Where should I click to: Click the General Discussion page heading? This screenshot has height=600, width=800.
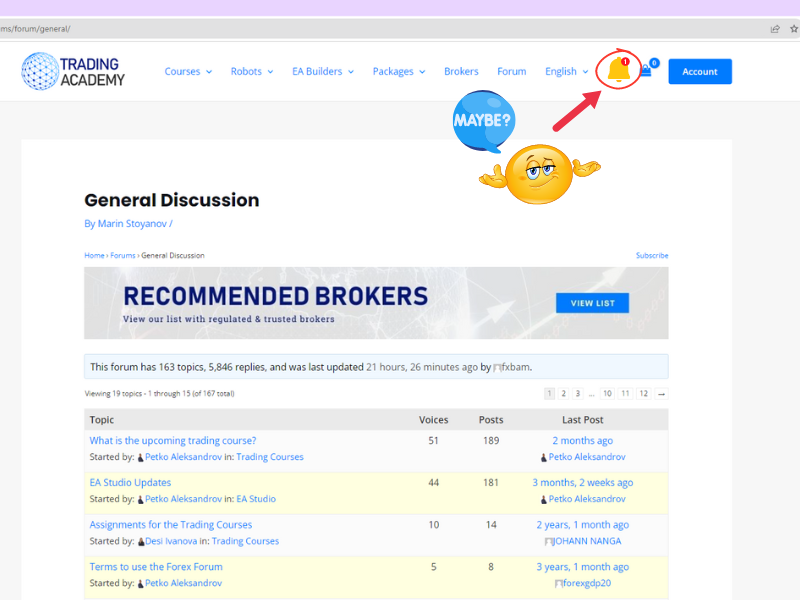[x=171, y=200]
